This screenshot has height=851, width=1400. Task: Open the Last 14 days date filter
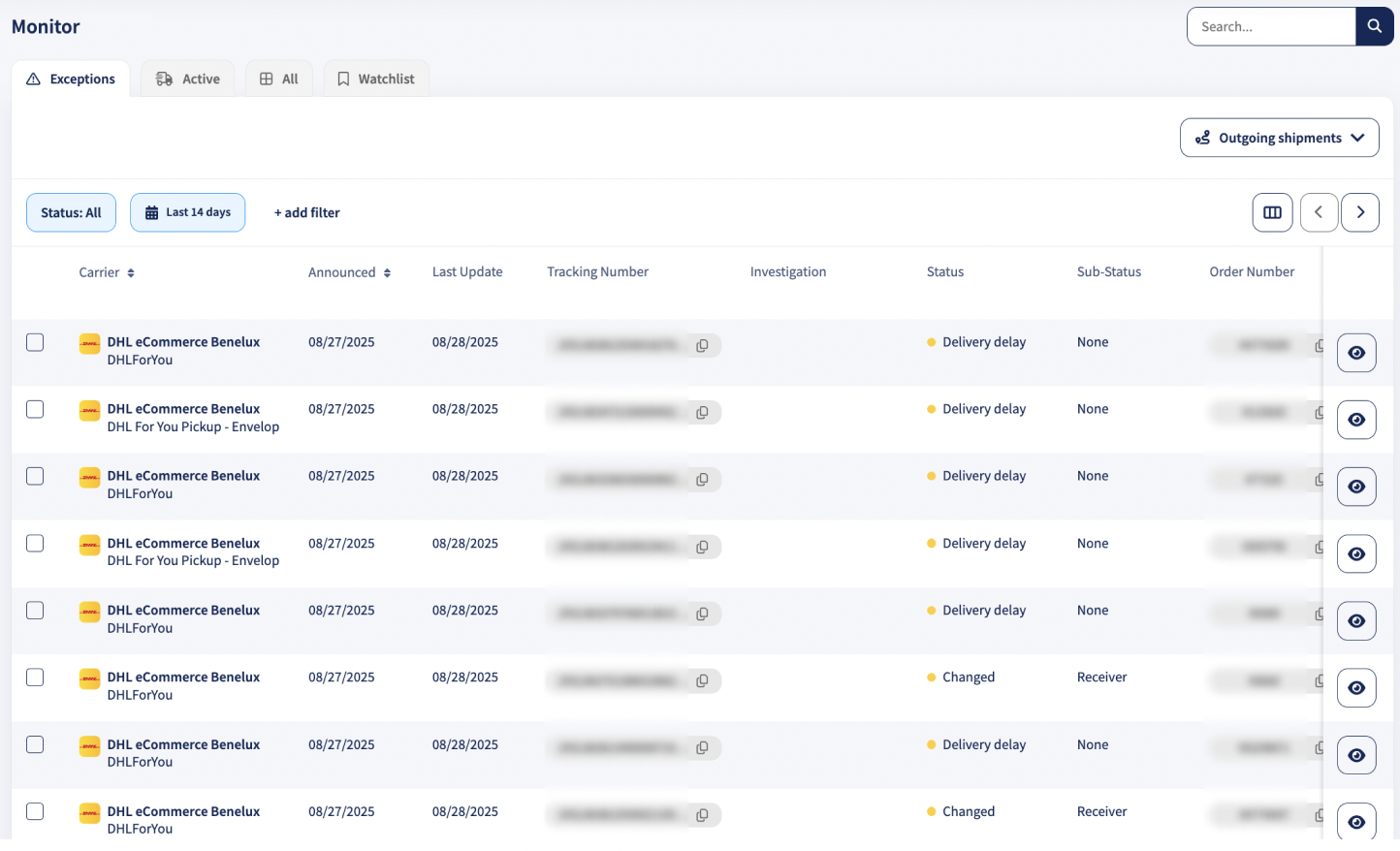click(x=187, y=212)
